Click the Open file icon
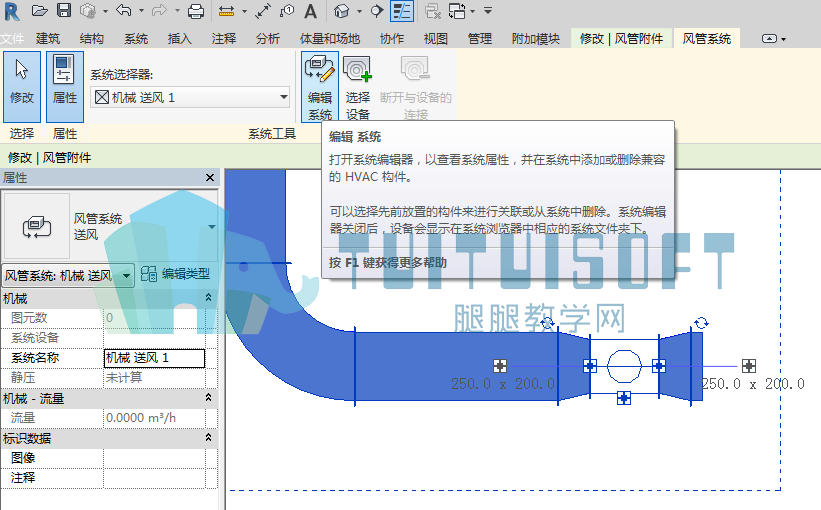Image resolution: width=821 pixels, height=510 pixels. click(x=40, y=10)
